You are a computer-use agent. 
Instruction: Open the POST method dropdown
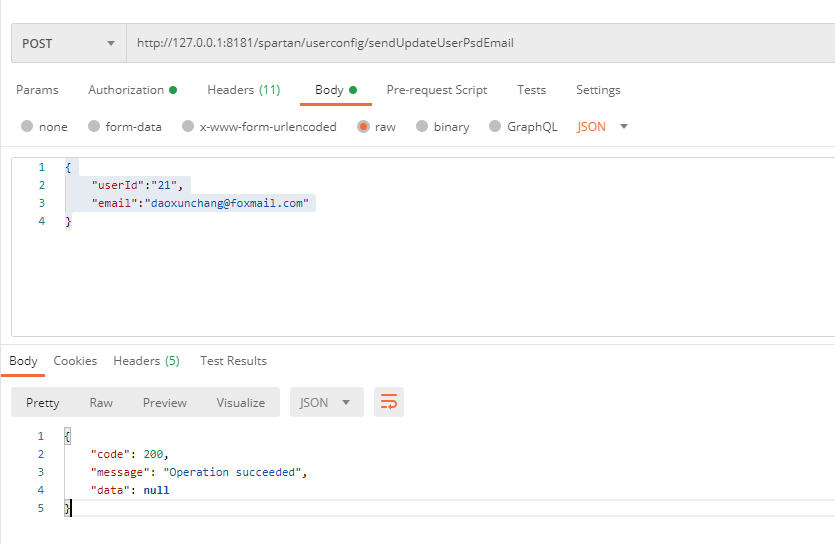tap(68, 44)
